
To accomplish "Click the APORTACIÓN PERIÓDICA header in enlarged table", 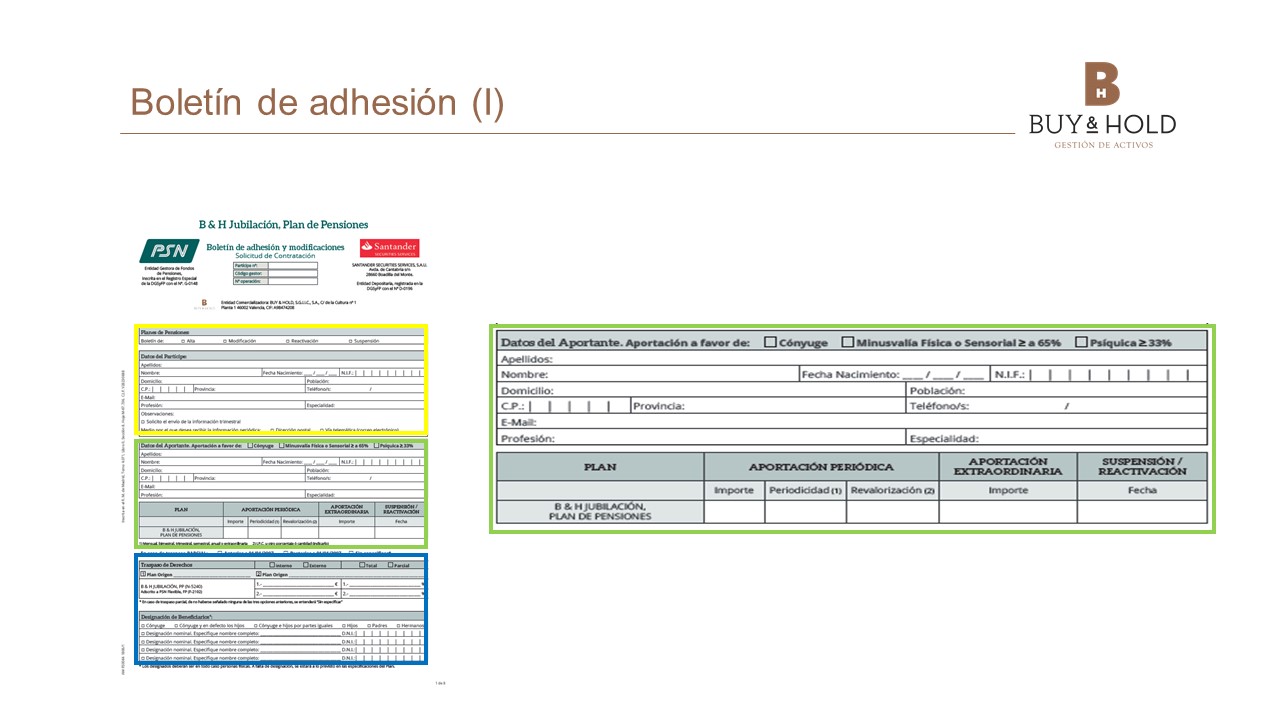I will click(x=821, y=467).
